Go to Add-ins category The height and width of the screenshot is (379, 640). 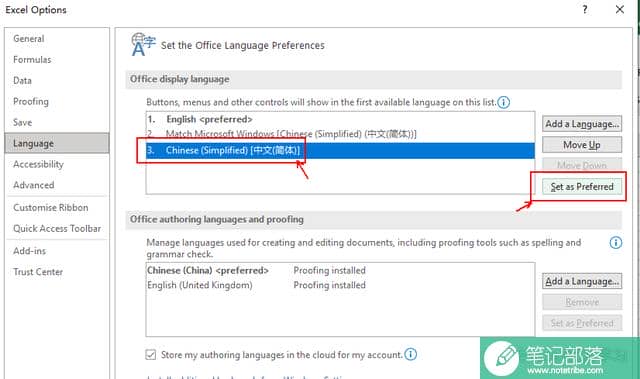29,251
